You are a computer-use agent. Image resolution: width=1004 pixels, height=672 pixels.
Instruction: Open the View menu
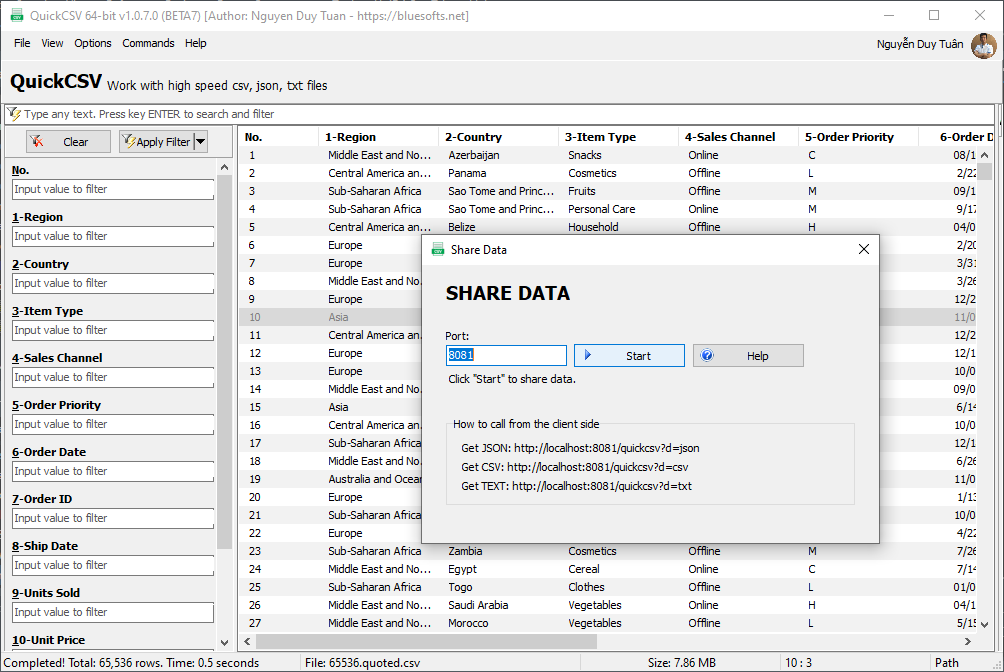53,43
